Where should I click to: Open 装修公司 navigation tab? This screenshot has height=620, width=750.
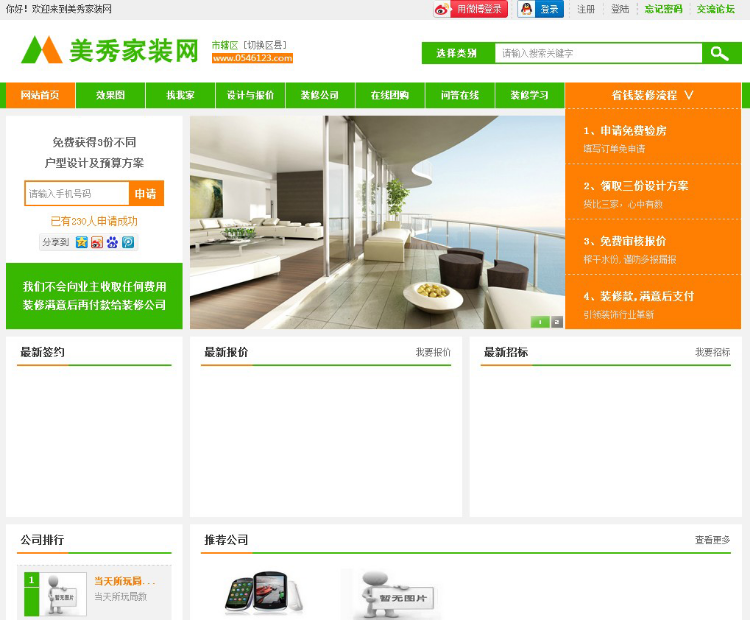[x=320, y=95]
